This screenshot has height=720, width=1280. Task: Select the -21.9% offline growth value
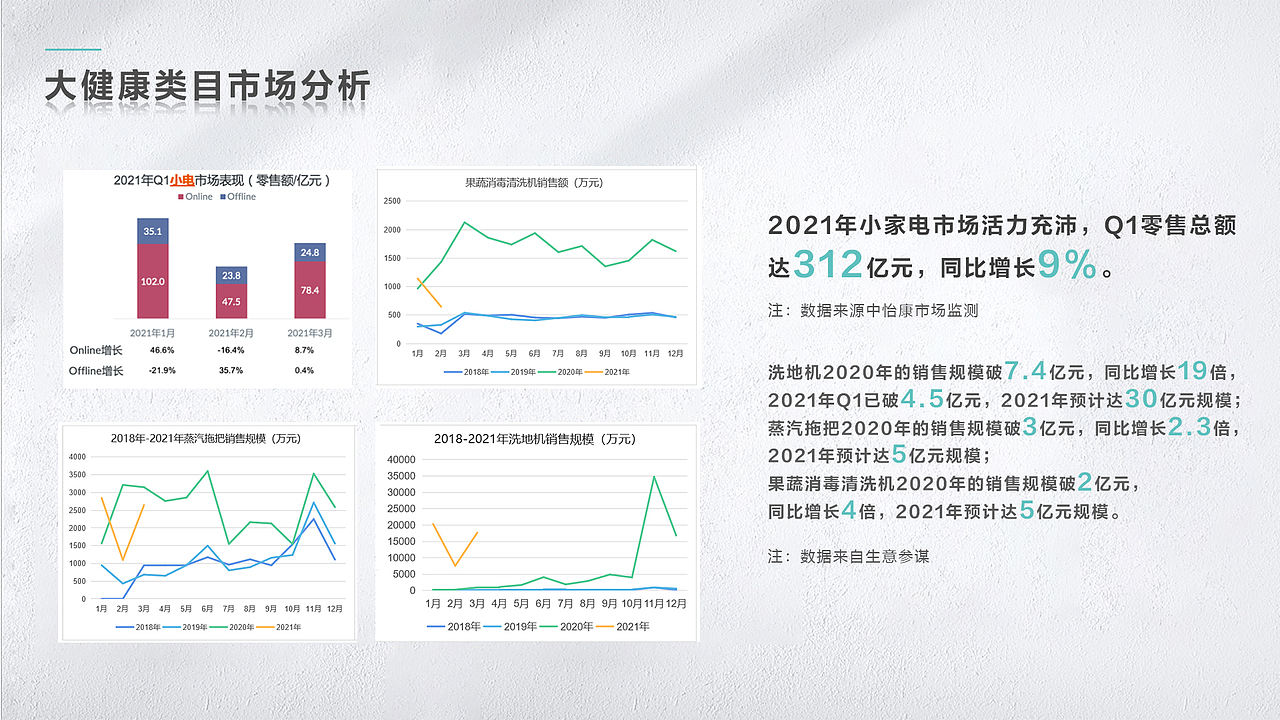tap(162, 371)
